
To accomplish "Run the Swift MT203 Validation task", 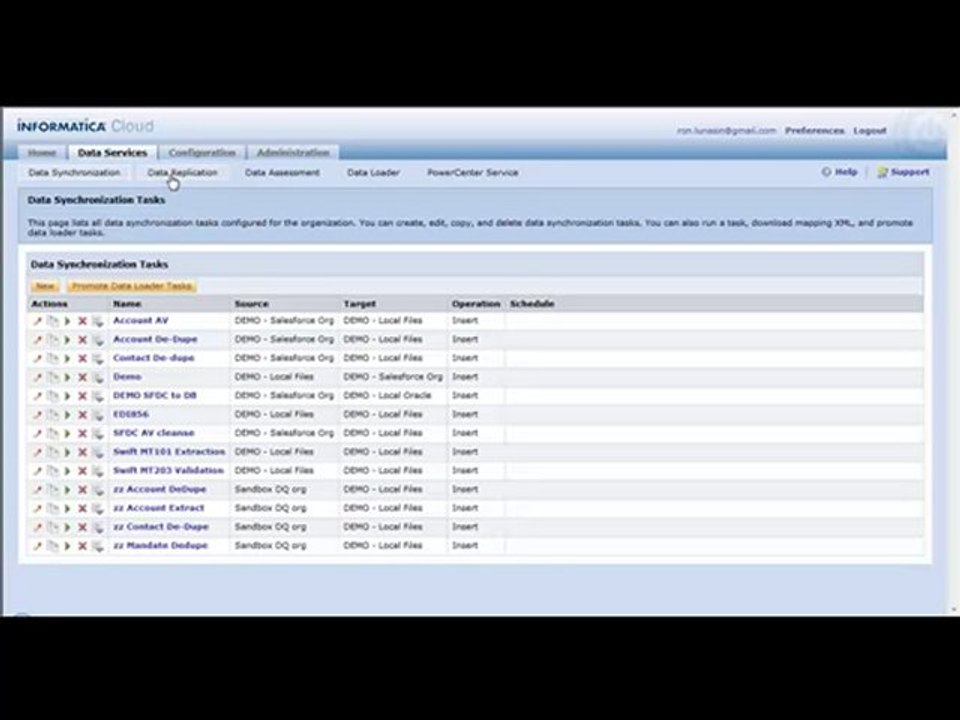I will (x=67, y=471).
